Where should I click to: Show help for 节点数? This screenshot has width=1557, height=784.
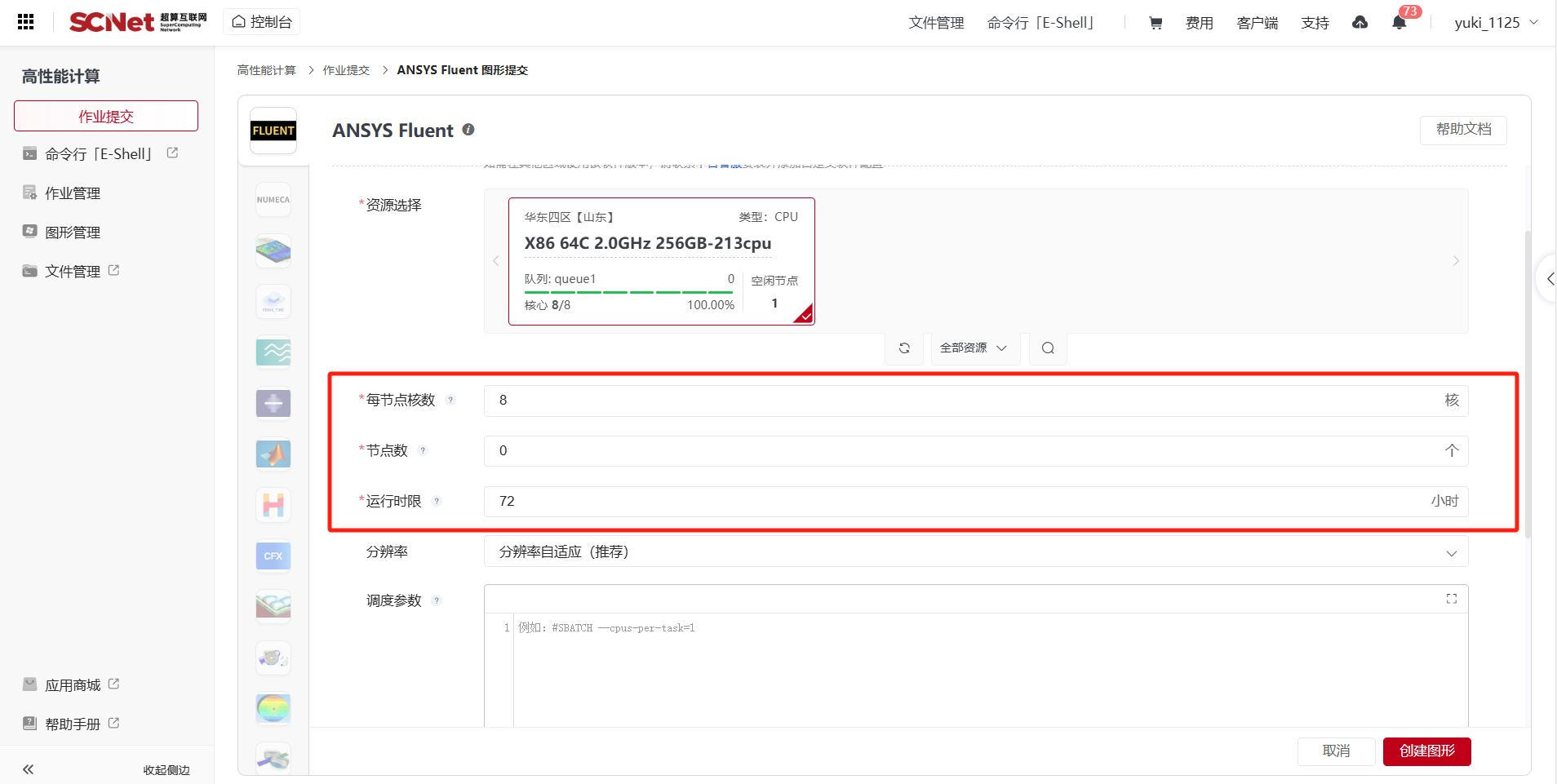click(423, 450)
